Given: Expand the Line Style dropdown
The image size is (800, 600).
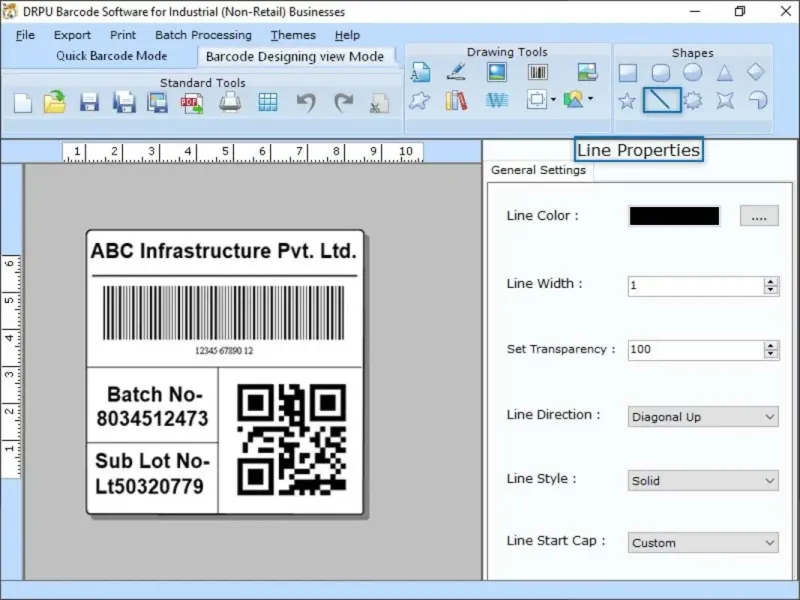Looking at the screenshot, I should coord(704,481).
